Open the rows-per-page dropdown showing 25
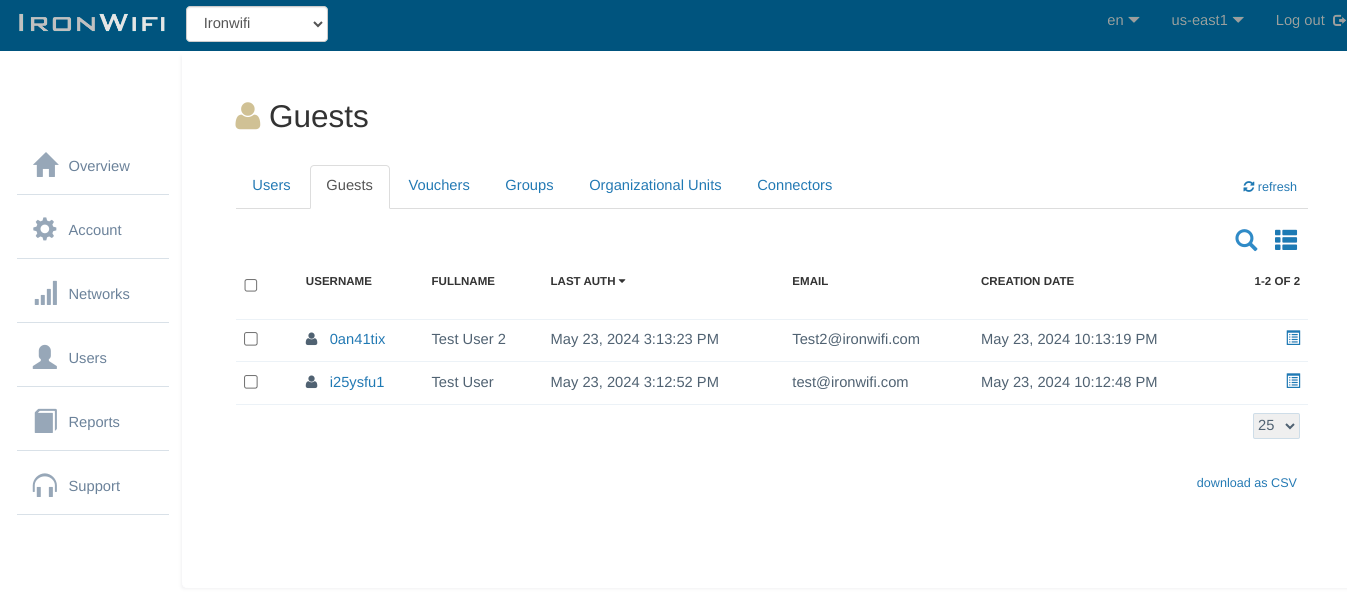The image size is (1347, 595). pyautogui.click(x=1275, y=425)
